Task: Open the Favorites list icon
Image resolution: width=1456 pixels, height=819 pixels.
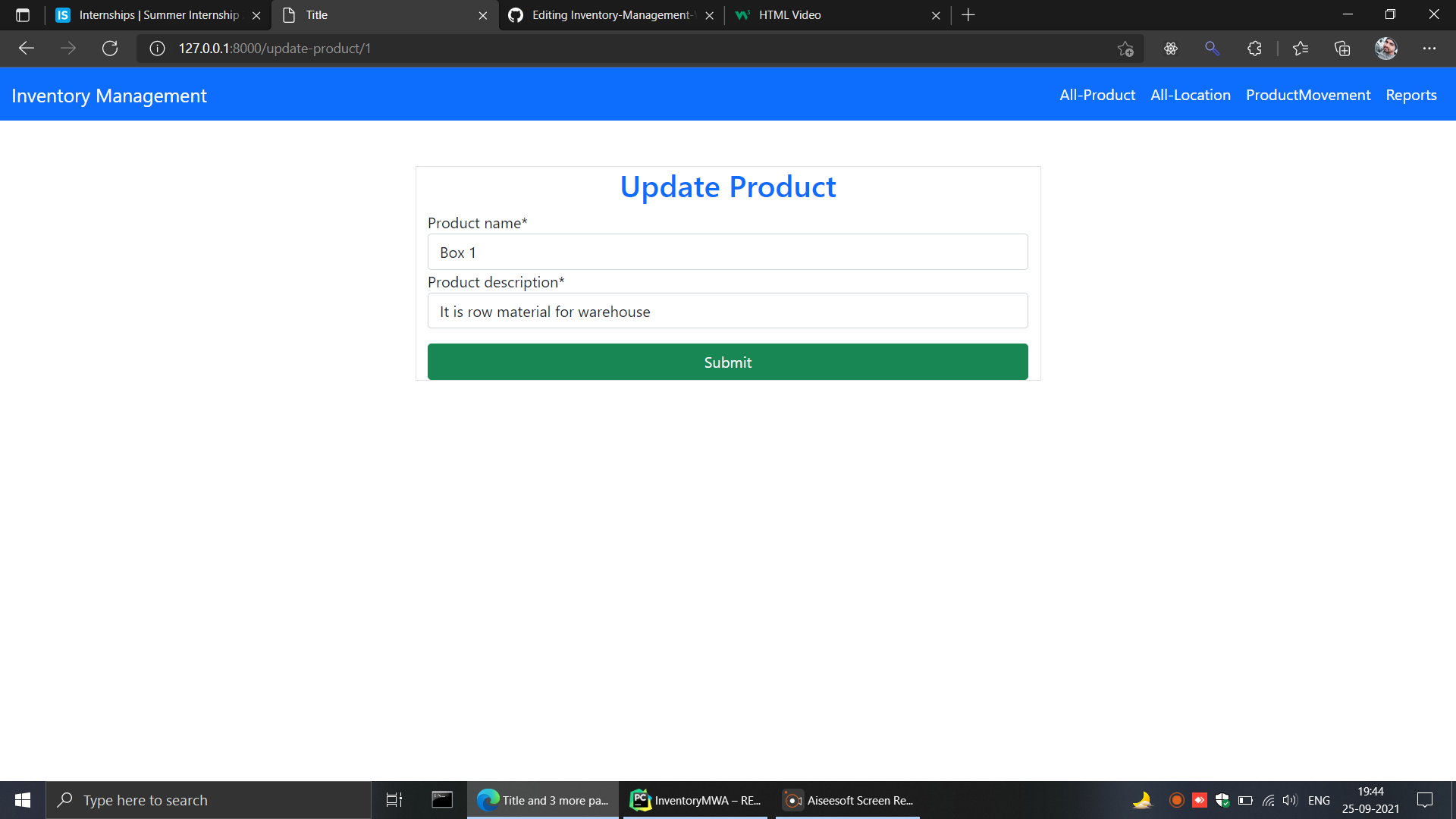Action: 1301,48
